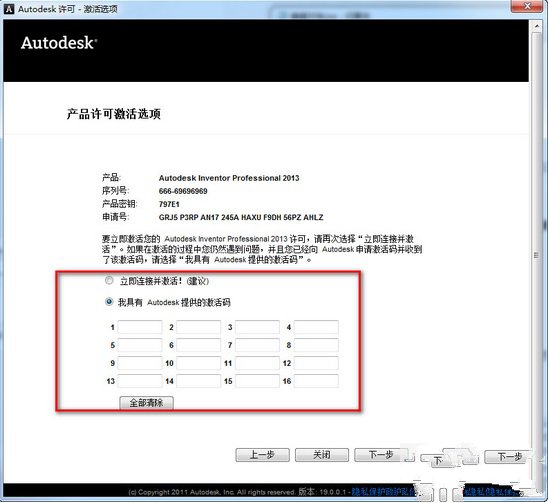Click activation code field 9

140,363
